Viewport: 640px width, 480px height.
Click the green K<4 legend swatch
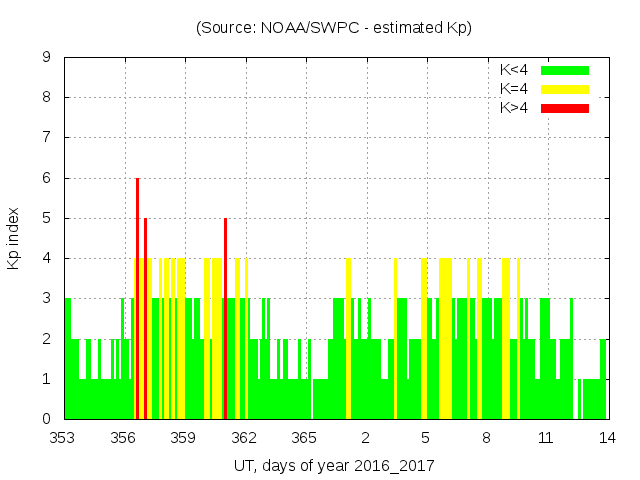coord(565,70)
